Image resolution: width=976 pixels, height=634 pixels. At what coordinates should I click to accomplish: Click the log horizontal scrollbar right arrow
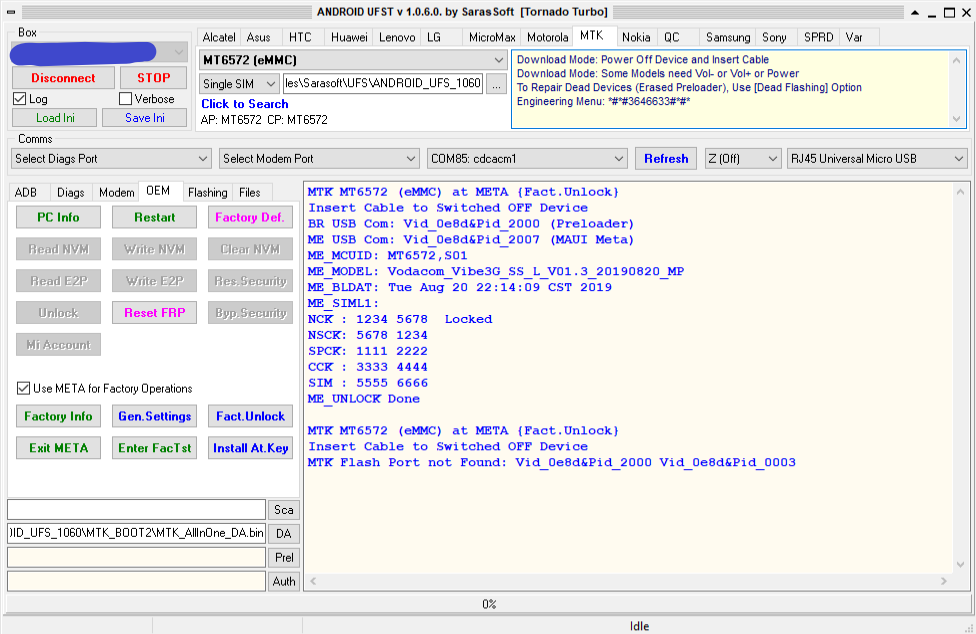pyautogui.click(x=944, y=581)
